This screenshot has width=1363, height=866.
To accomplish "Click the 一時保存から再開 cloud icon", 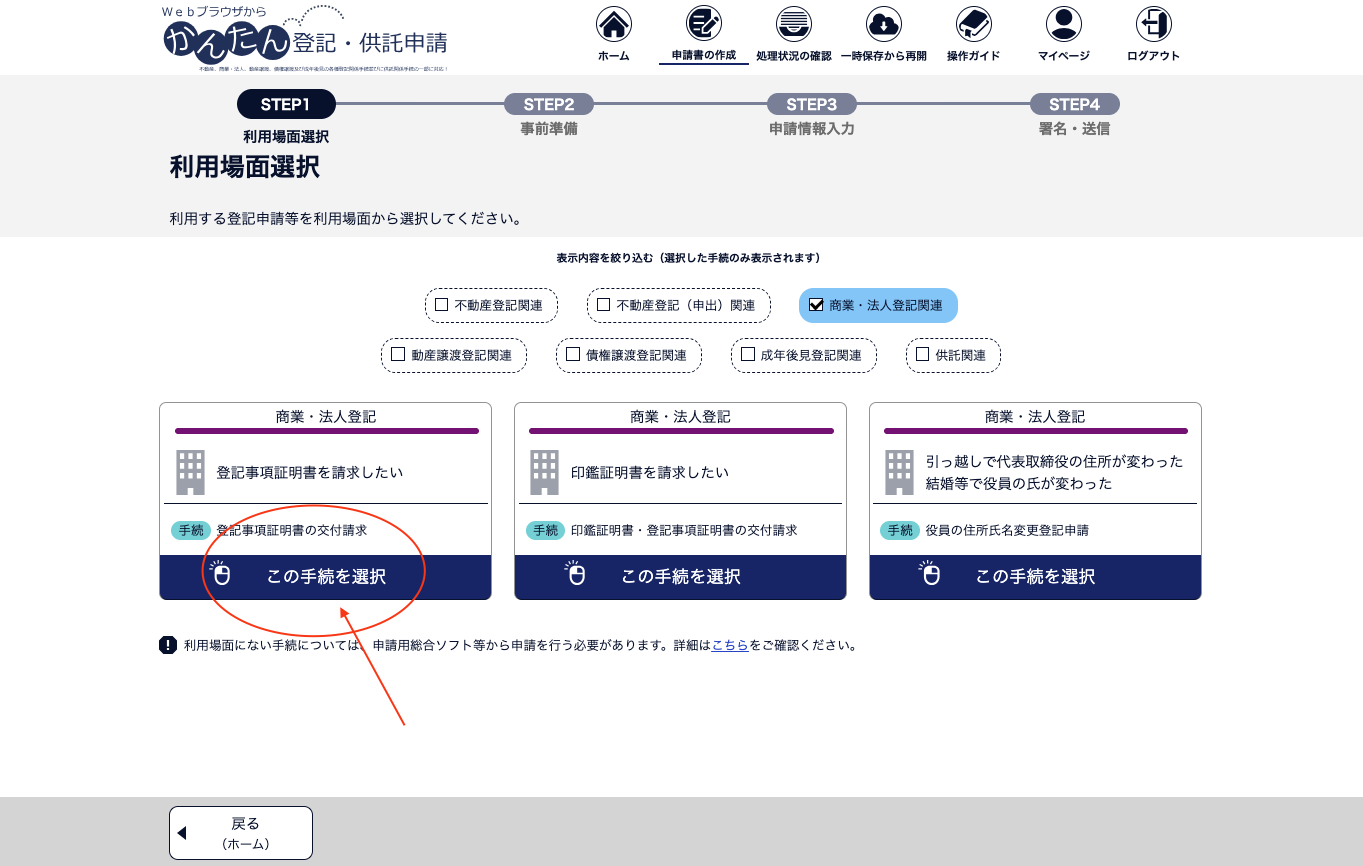I will (x=883, y=24).
